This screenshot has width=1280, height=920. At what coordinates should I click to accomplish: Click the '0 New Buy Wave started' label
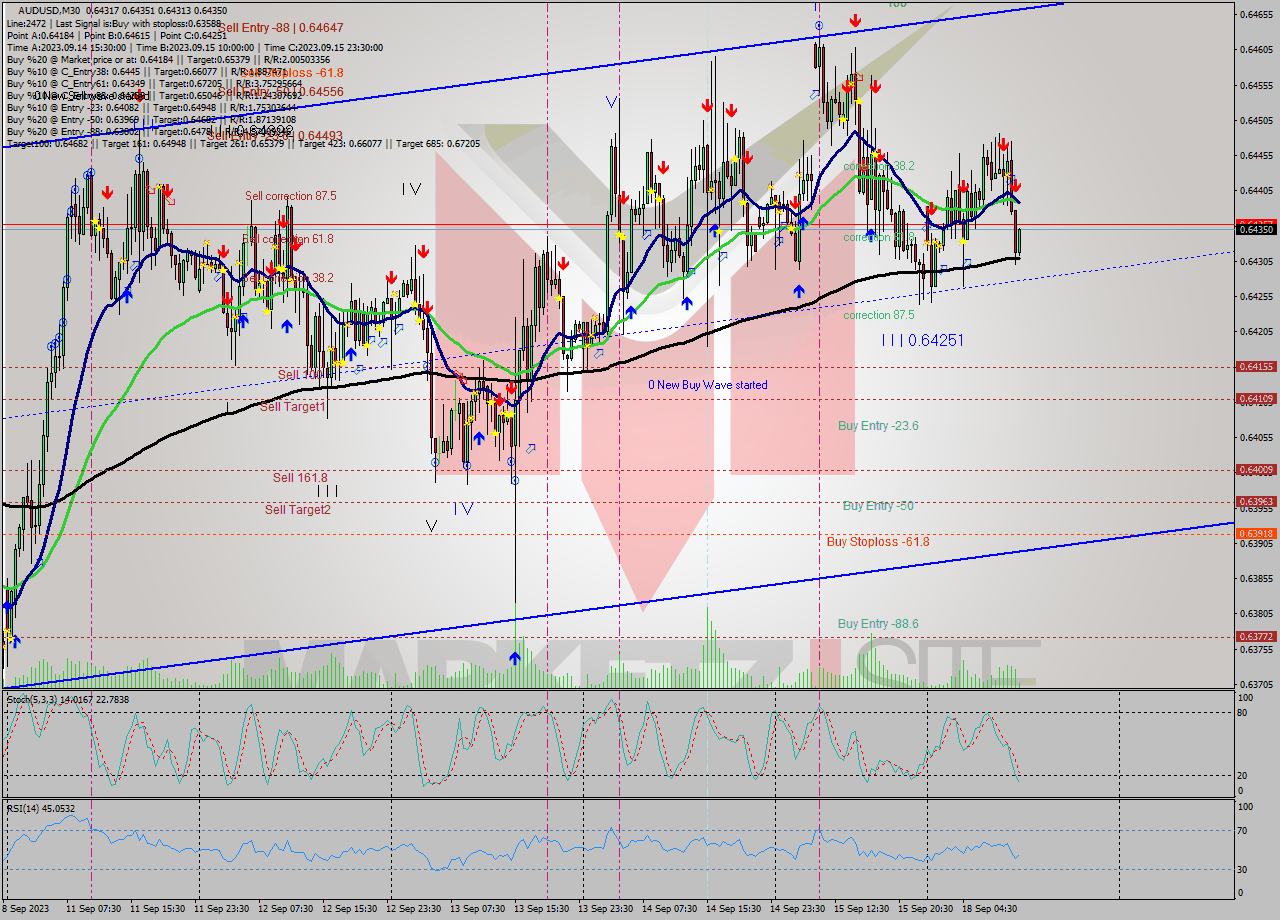(708, 385)
